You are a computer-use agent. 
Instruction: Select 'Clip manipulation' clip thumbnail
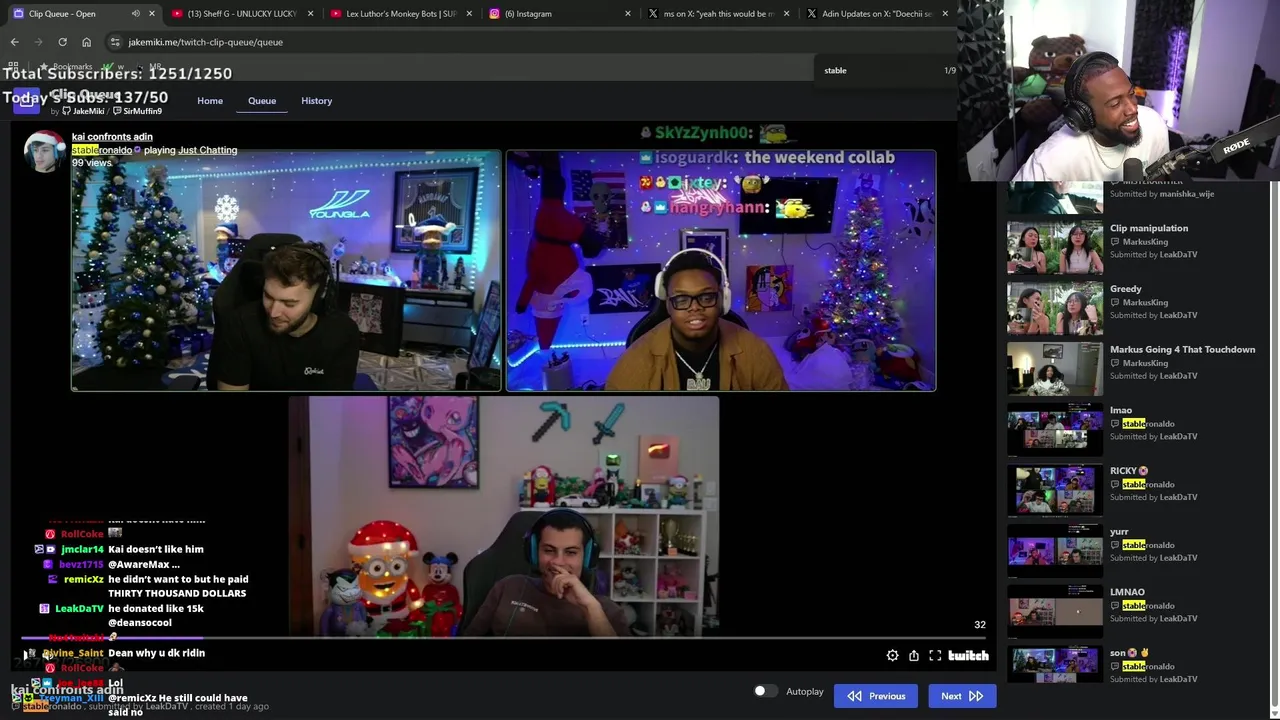coord(1055,247)
